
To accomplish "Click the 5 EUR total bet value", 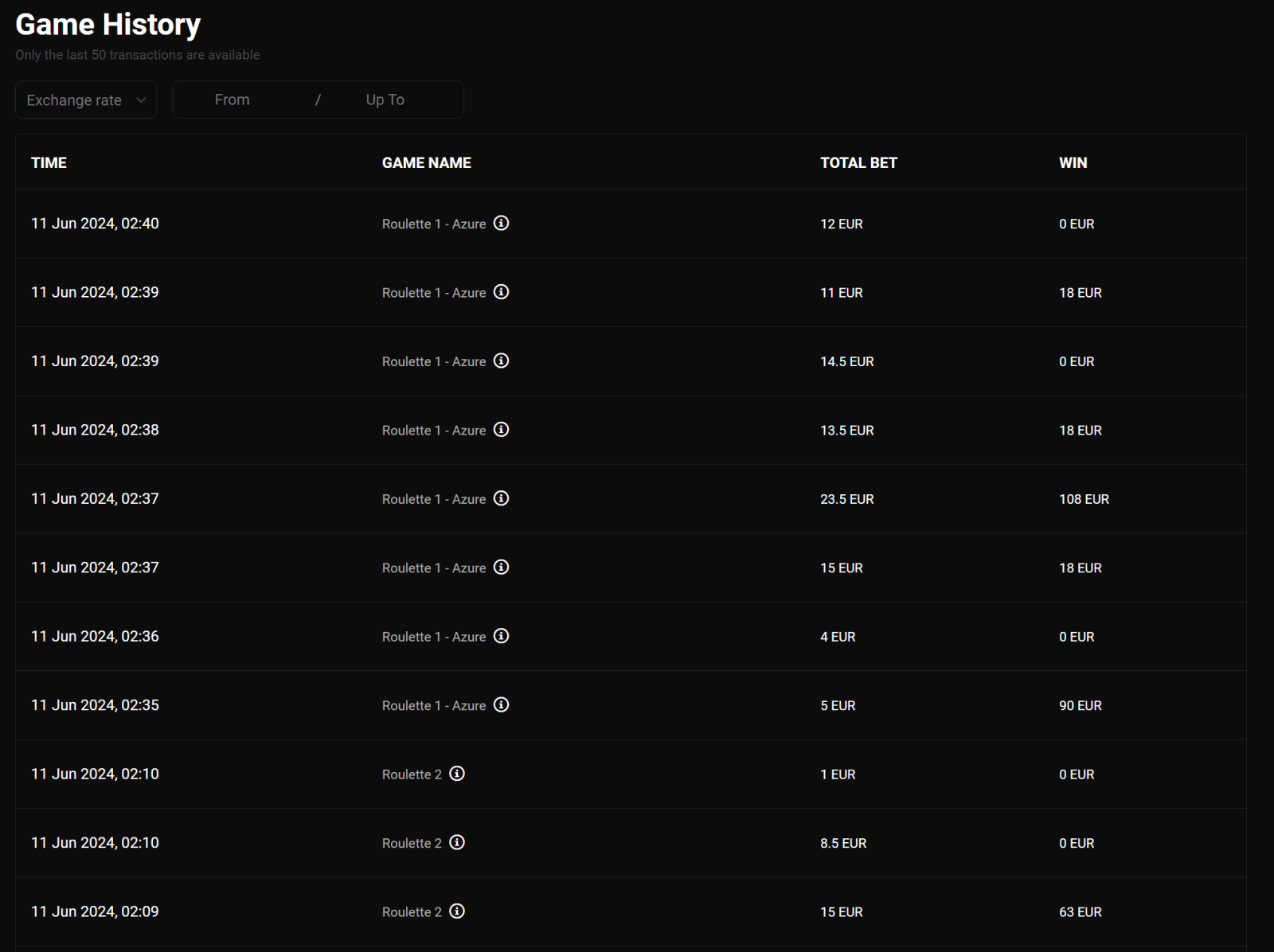I will 838,706.
